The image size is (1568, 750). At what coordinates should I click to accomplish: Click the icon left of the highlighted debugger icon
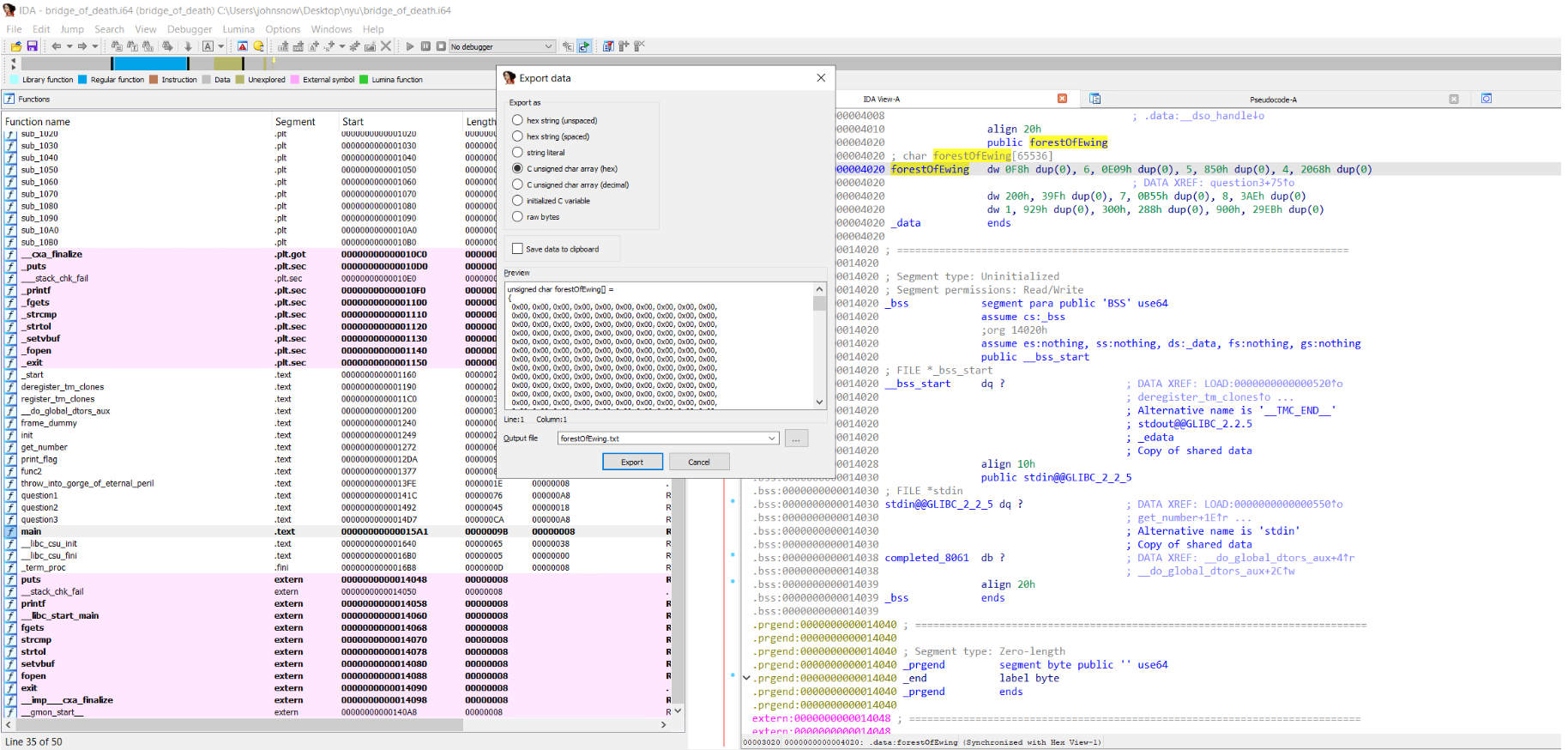click(x=568, y=46)
